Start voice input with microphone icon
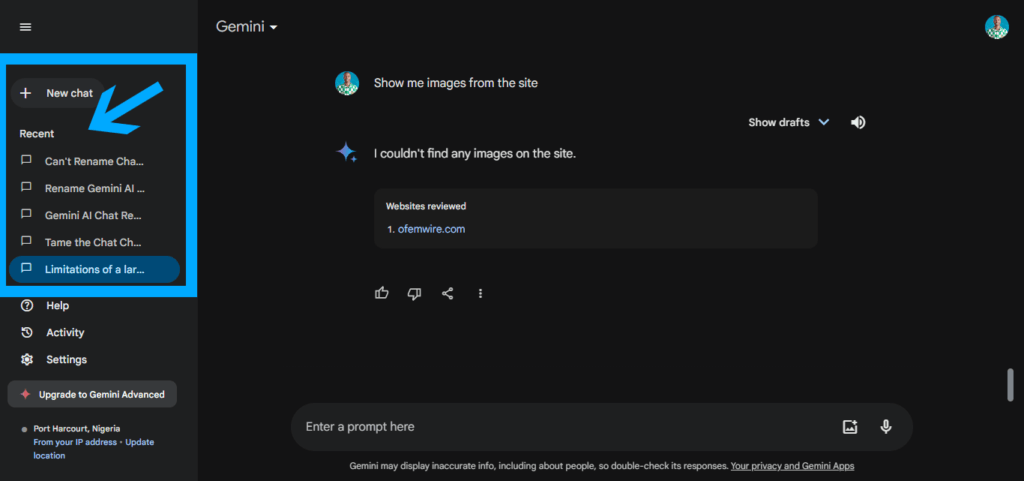1024x481 pixels. (886, 427)
